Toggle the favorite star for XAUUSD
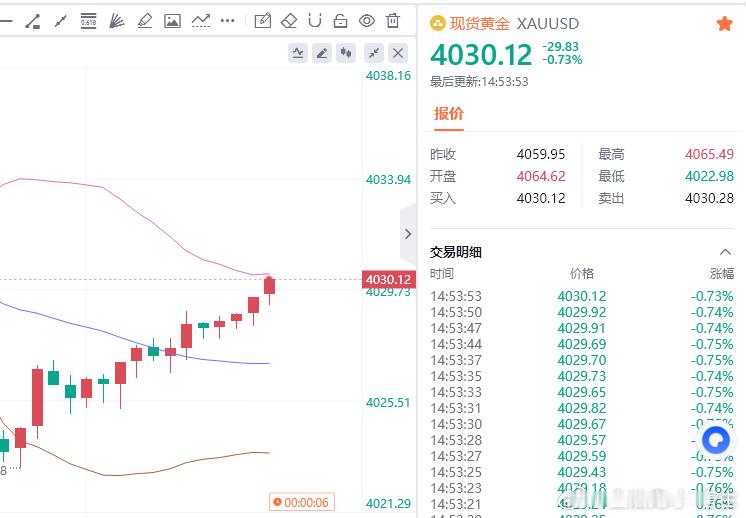The width and height of the screenshot is (746, 518). [x=725, y=23]
